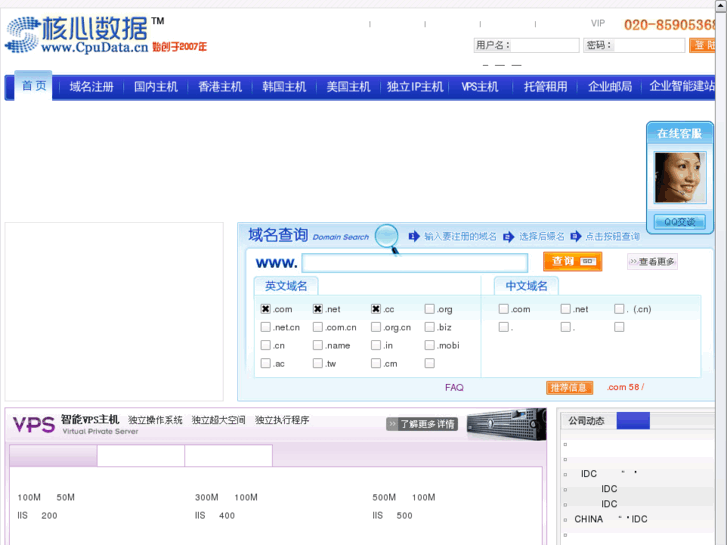Tick the .mobi domain checkbox
This screenshot has width=727, height=545.
429,345
